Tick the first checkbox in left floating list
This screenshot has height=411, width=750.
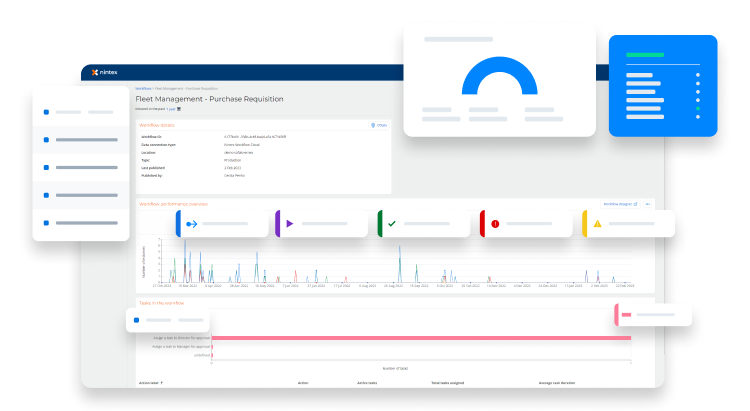tap(46, 113)
